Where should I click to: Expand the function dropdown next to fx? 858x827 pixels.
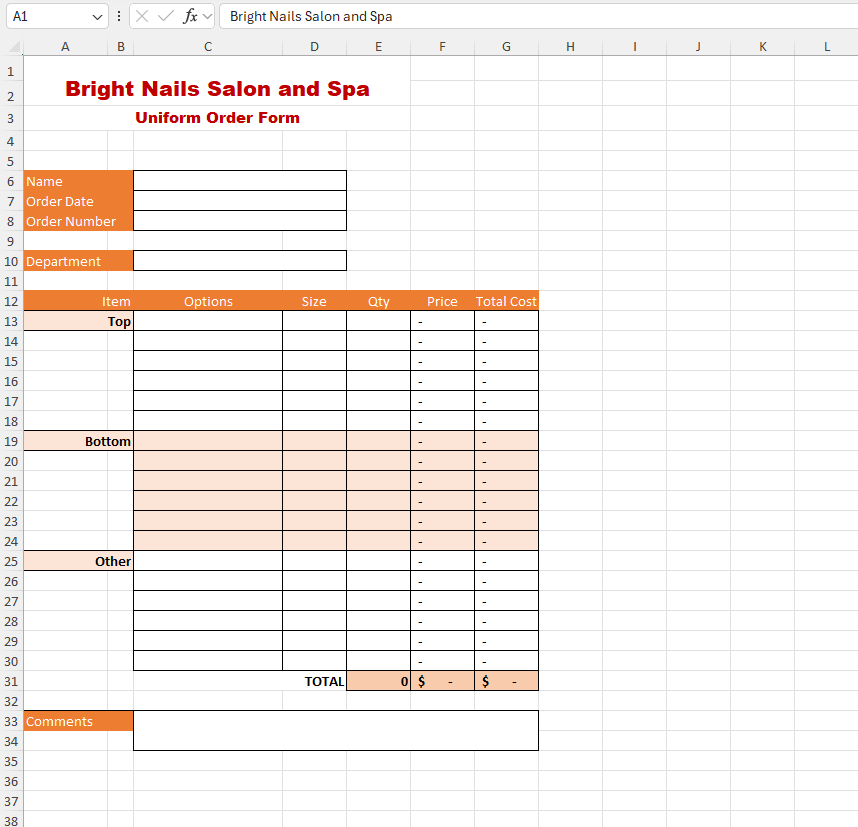pos(207,16)
